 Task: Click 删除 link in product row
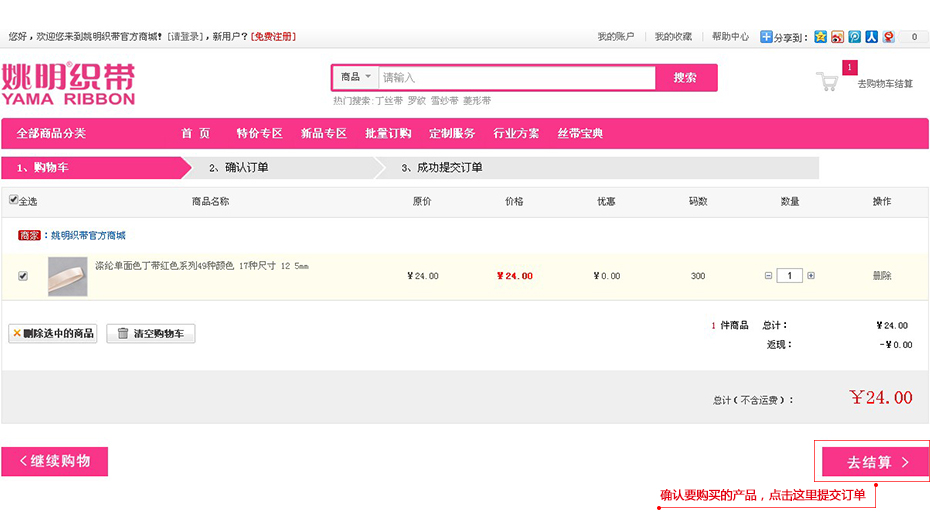pyautogui.click(x=881, y=276)
